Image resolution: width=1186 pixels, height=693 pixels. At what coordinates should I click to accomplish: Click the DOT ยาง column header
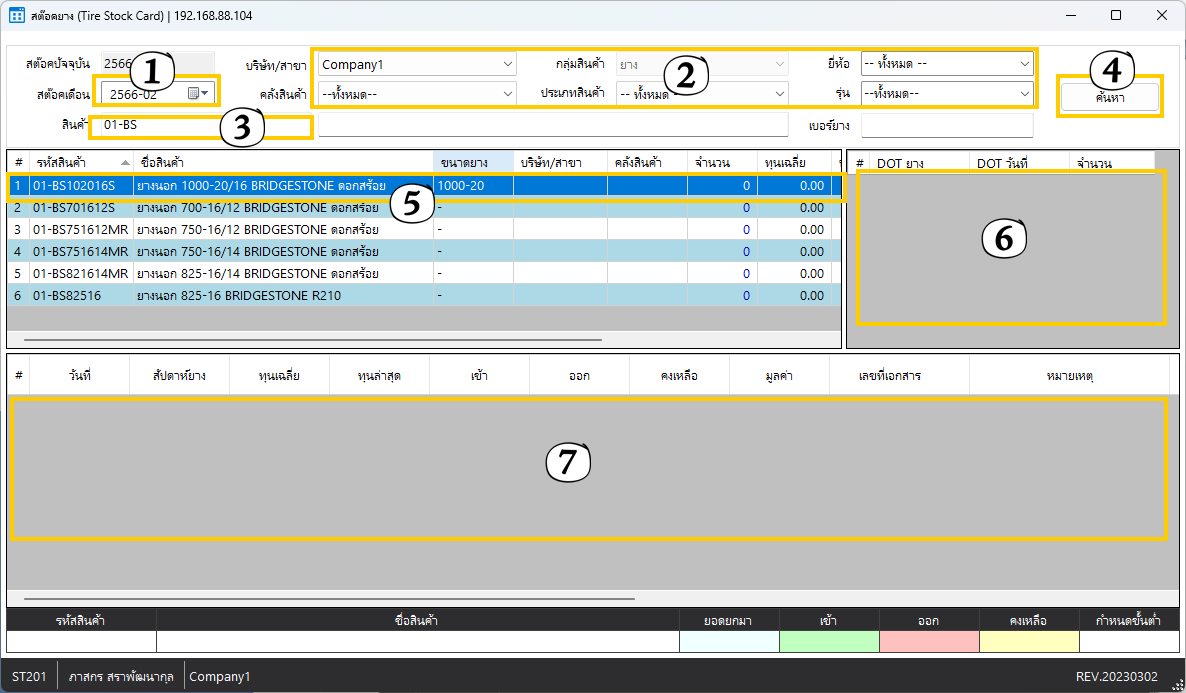[900, 162]
